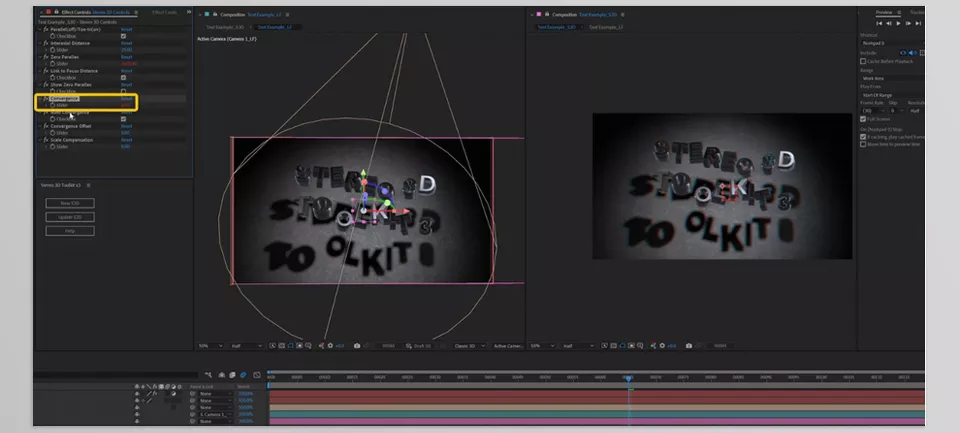The width and height of the screenshot is (960, 433).
Task: Collapse the Convergence Offset effect group
Action: pos(40,126)
